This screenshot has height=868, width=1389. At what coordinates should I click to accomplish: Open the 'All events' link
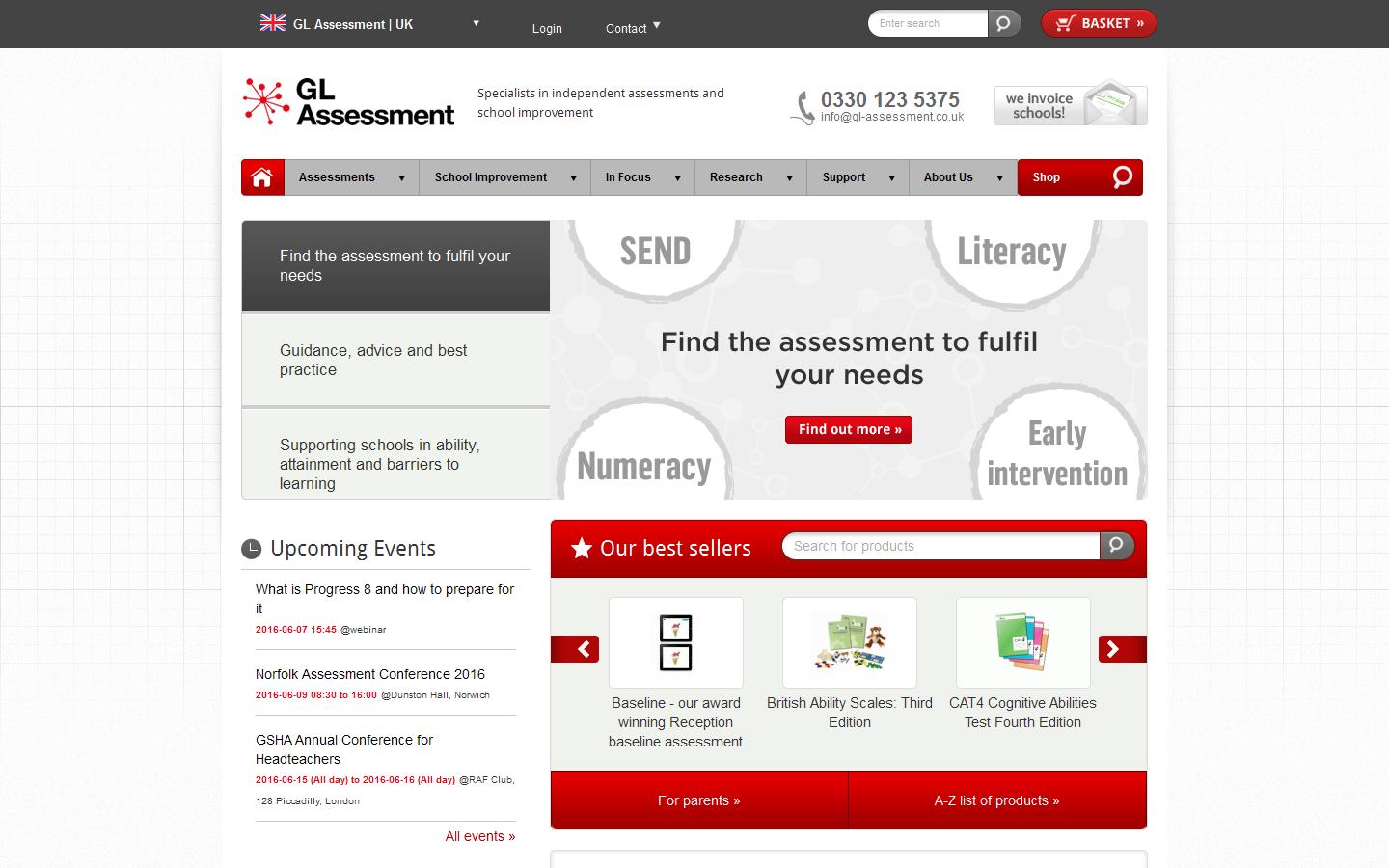[479, 836]
